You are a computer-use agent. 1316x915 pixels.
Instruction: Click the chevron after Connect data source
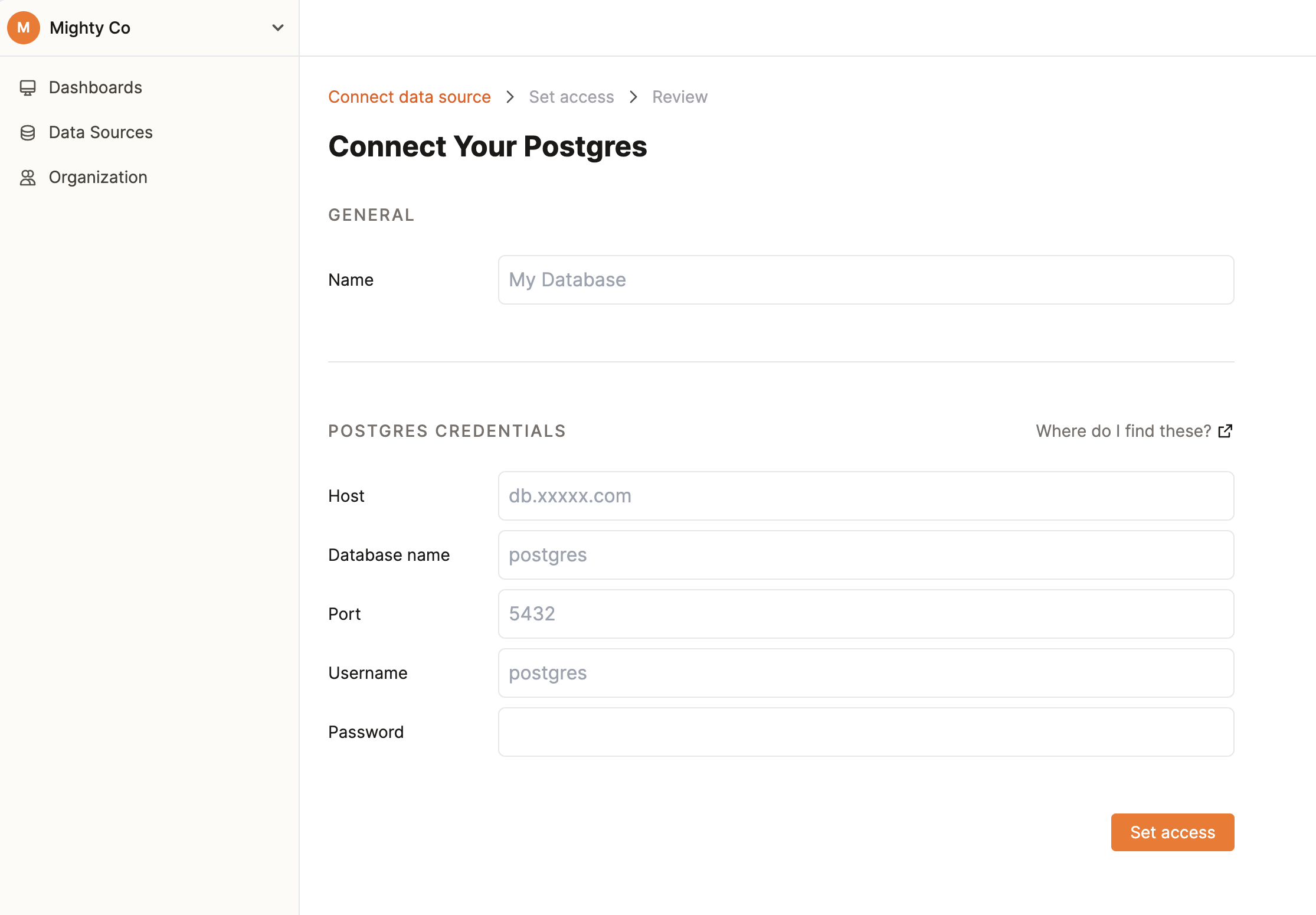click(x=510, y=97)
